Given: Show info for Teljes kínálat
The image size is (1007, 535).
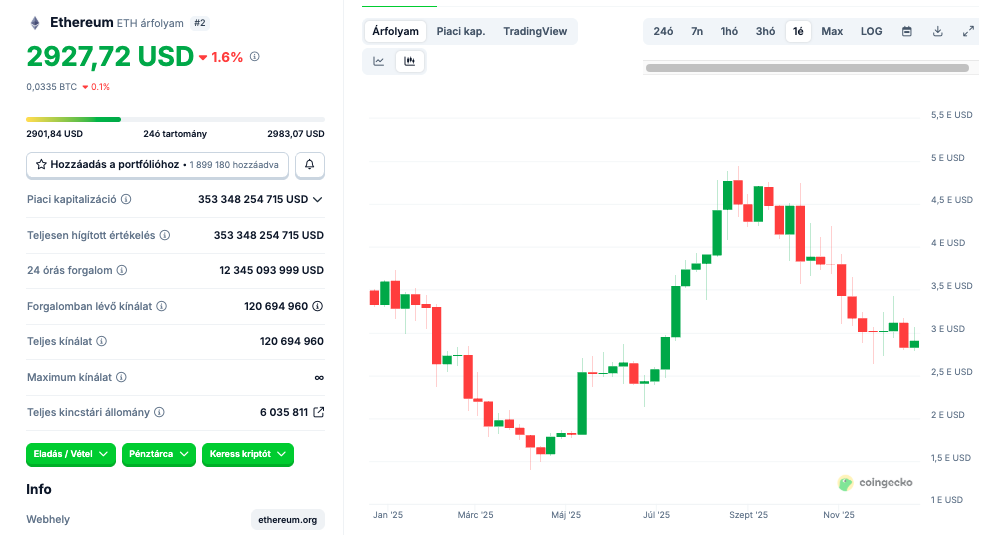Looking at the screenshot, I should (101, 341).
